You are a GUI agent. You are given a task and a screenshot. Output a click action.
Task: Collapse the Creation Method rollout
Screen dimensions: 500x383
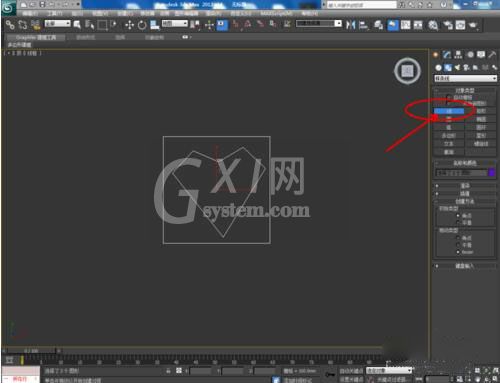(x=465, y=201)
